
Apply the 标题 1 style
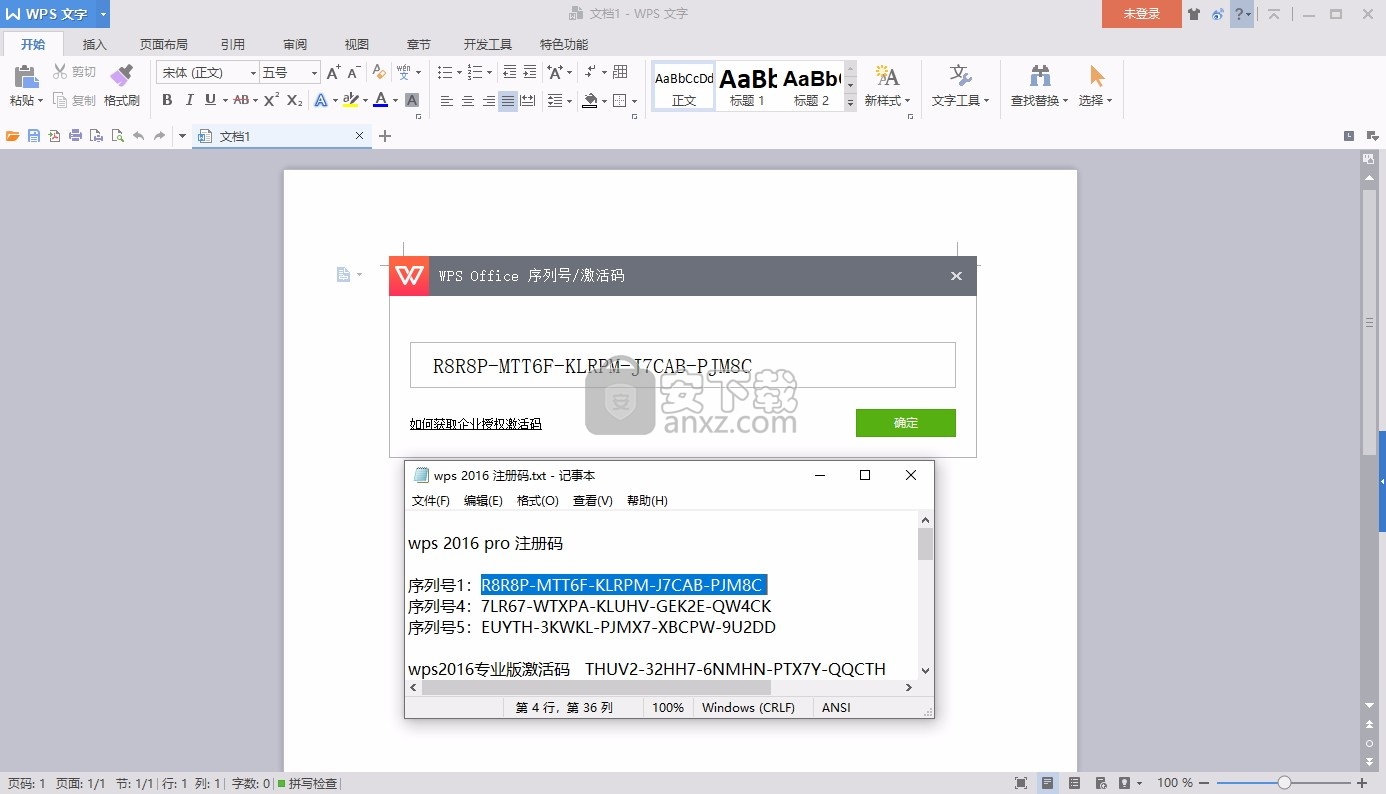click(748, 86)
